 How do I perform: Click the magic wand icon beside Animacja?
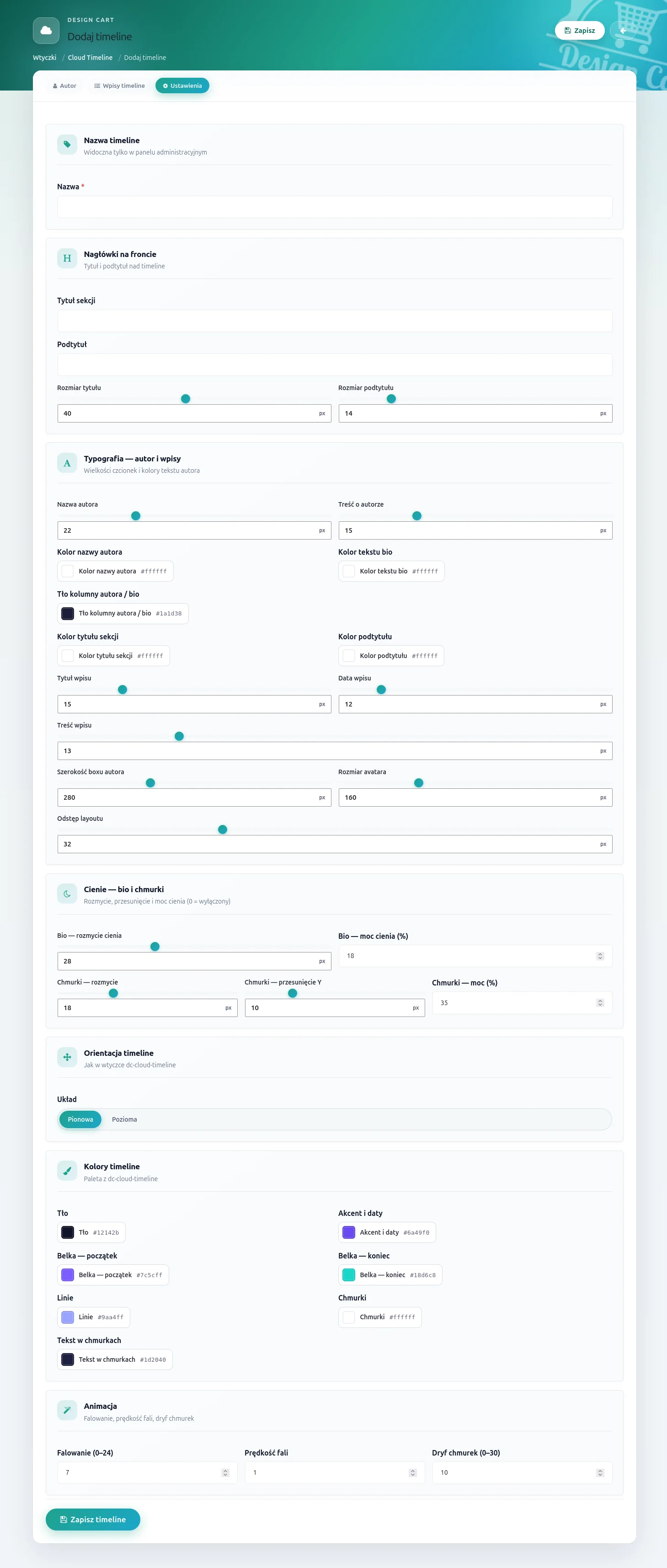tap(67, 1410)
